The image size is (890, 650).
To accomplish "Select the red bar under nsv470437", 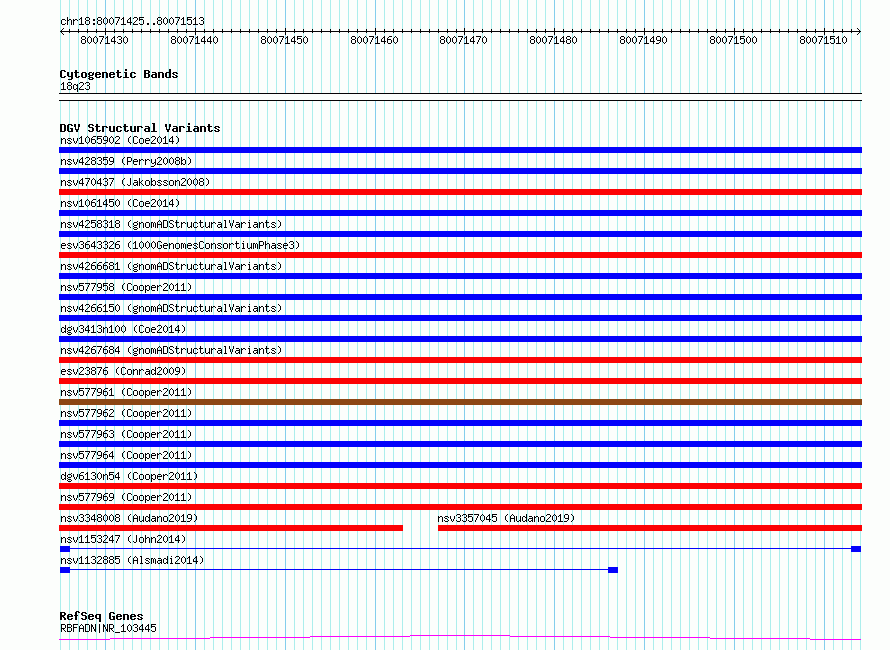I will pos(460,192).
